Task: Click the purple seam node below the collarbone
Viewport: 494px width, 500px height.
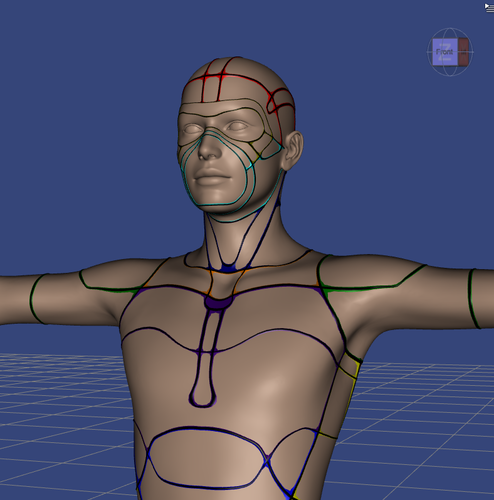Action: click(x=215, y=303)
